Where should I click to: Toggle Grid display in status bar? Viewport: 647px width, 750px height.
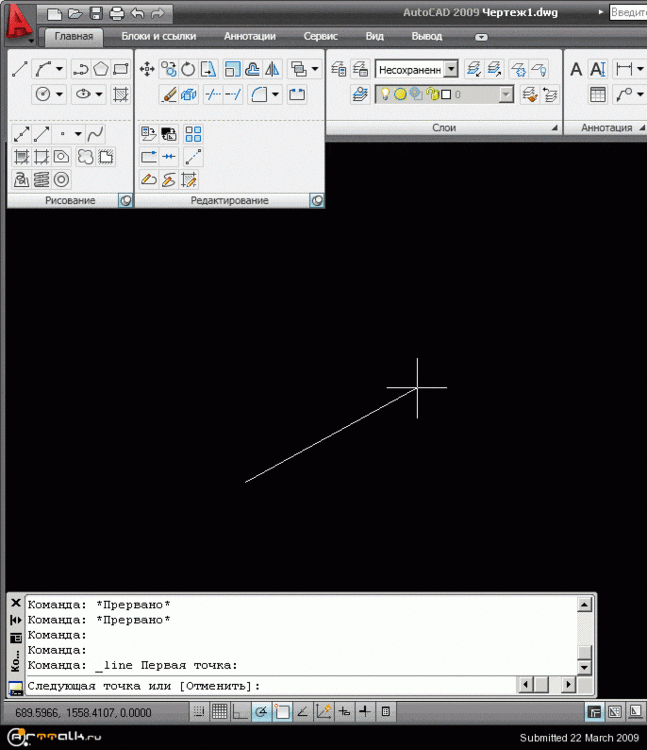coord(219,712)
